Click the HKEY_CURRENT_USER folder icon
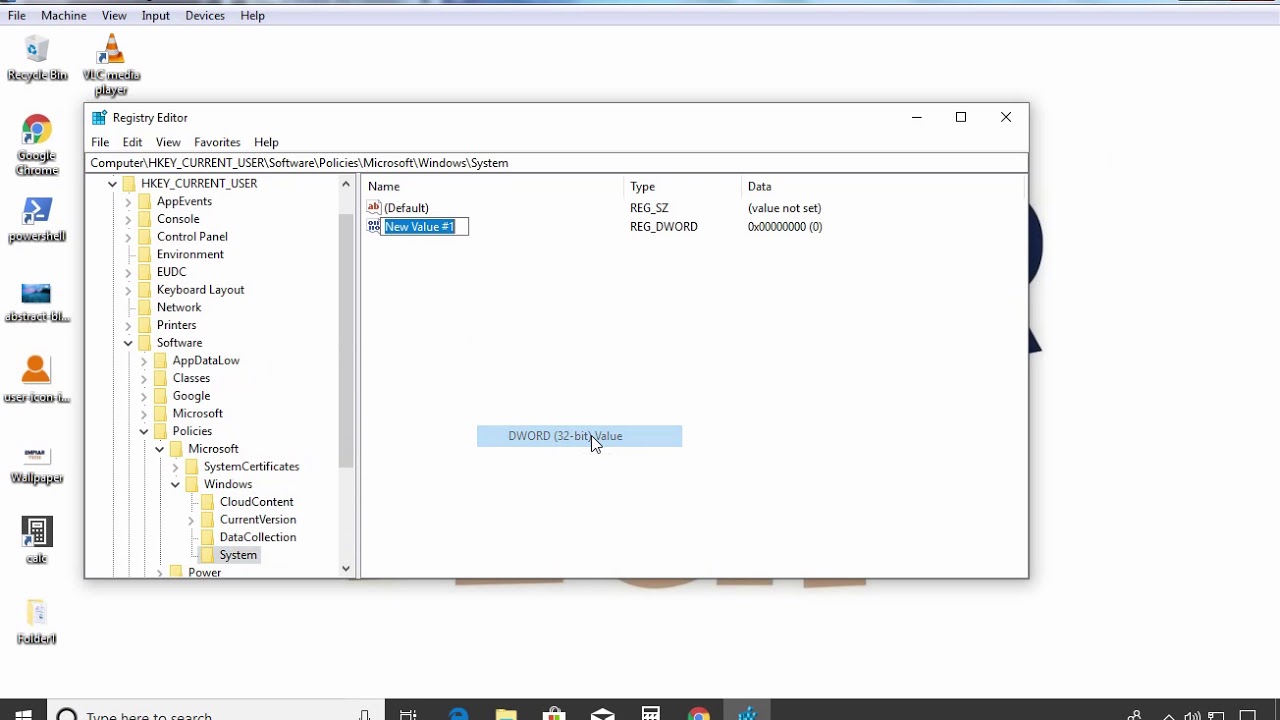Screen dimensions: 1280x720 [x=129, y=184]
